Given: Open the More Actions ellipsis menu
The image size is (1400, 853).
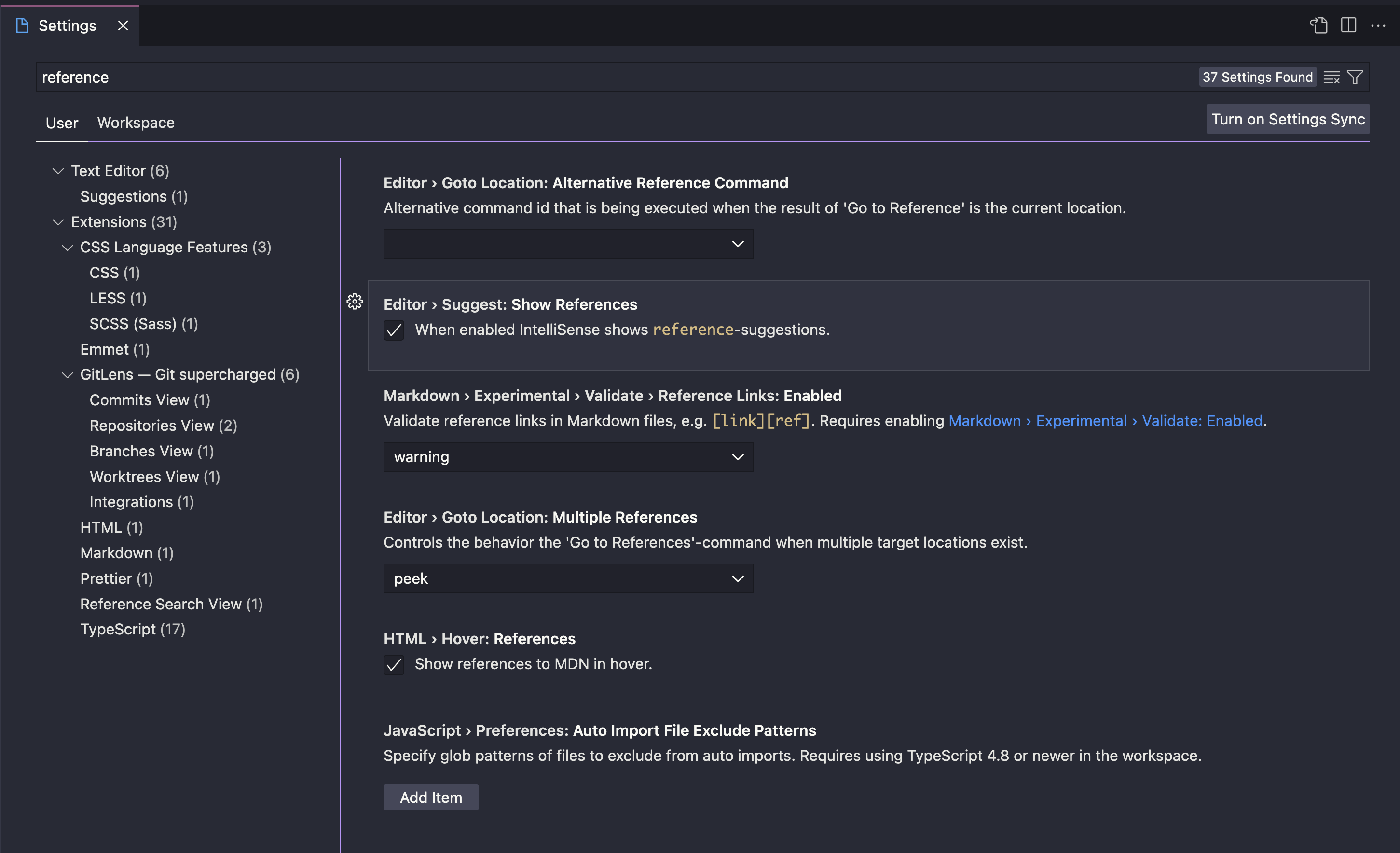Looking at the screenshot, I should tap(1378, 26).
